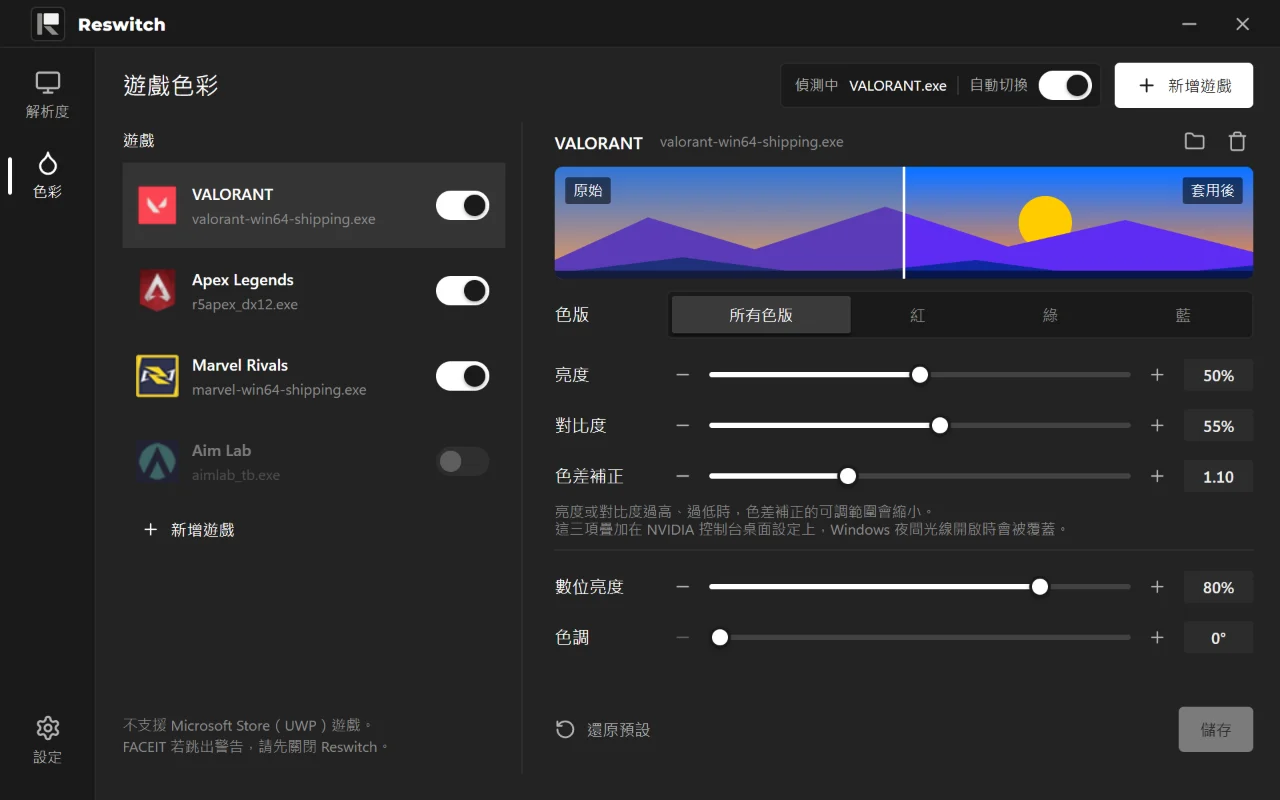Increase 亮度 brightness with the plus icon
This screenshot has height=800, width=1280.
[1157, 375]
